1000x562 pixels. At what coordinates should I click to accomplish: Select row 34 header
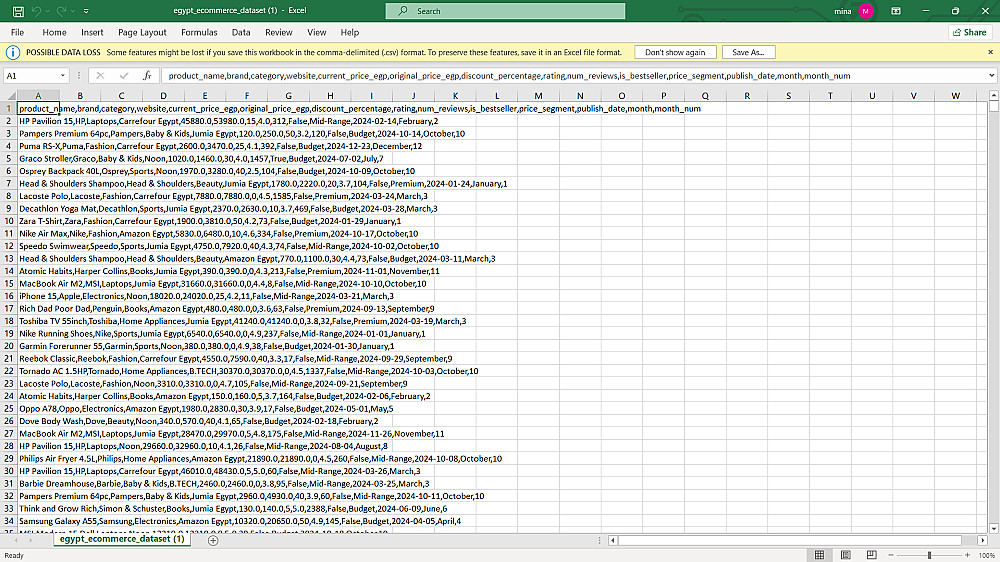click(x=9, y=521)
